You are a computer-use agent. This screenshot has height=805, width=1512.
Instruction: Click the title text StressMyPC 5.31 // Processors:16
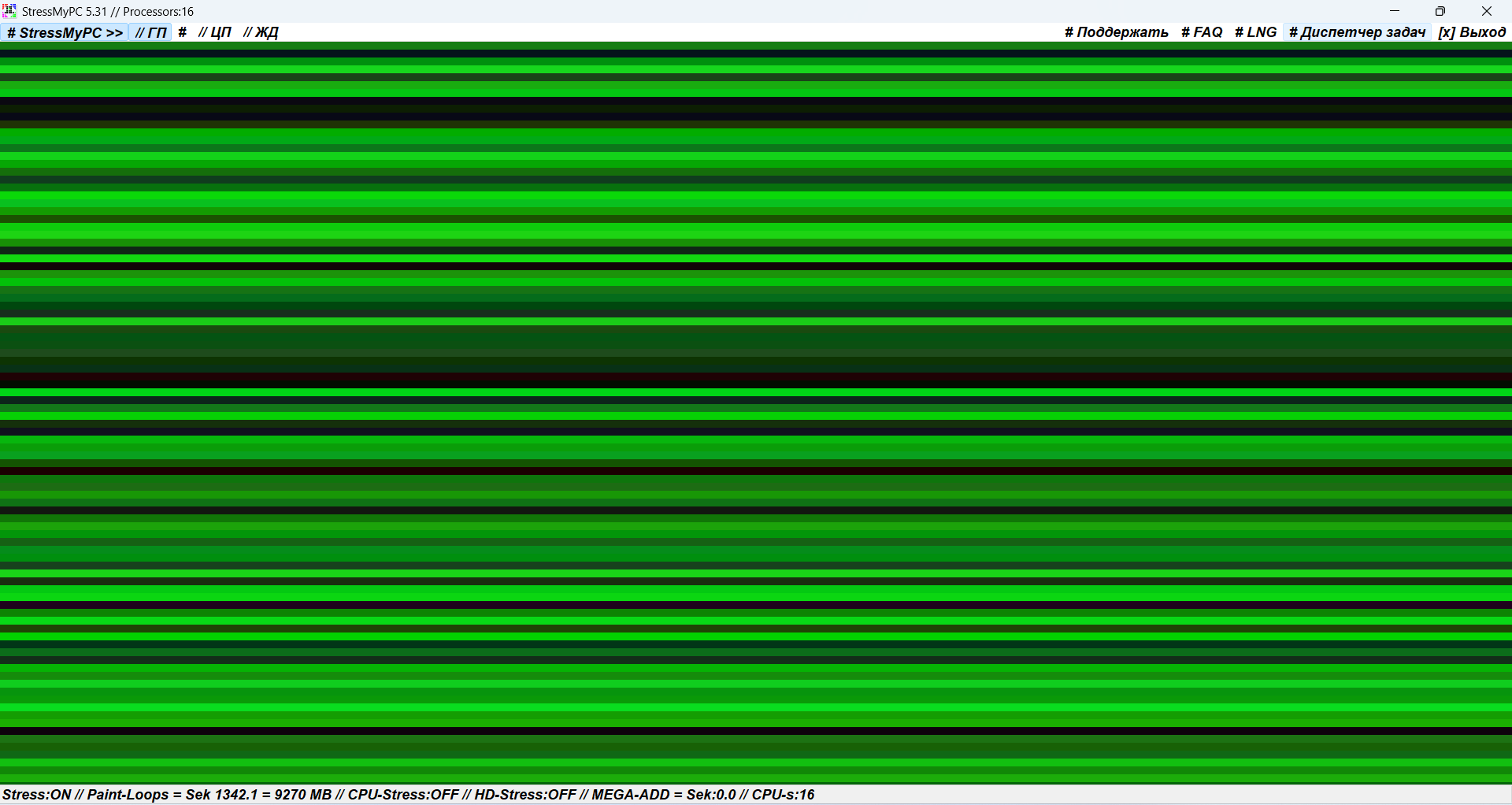[108, 12]
